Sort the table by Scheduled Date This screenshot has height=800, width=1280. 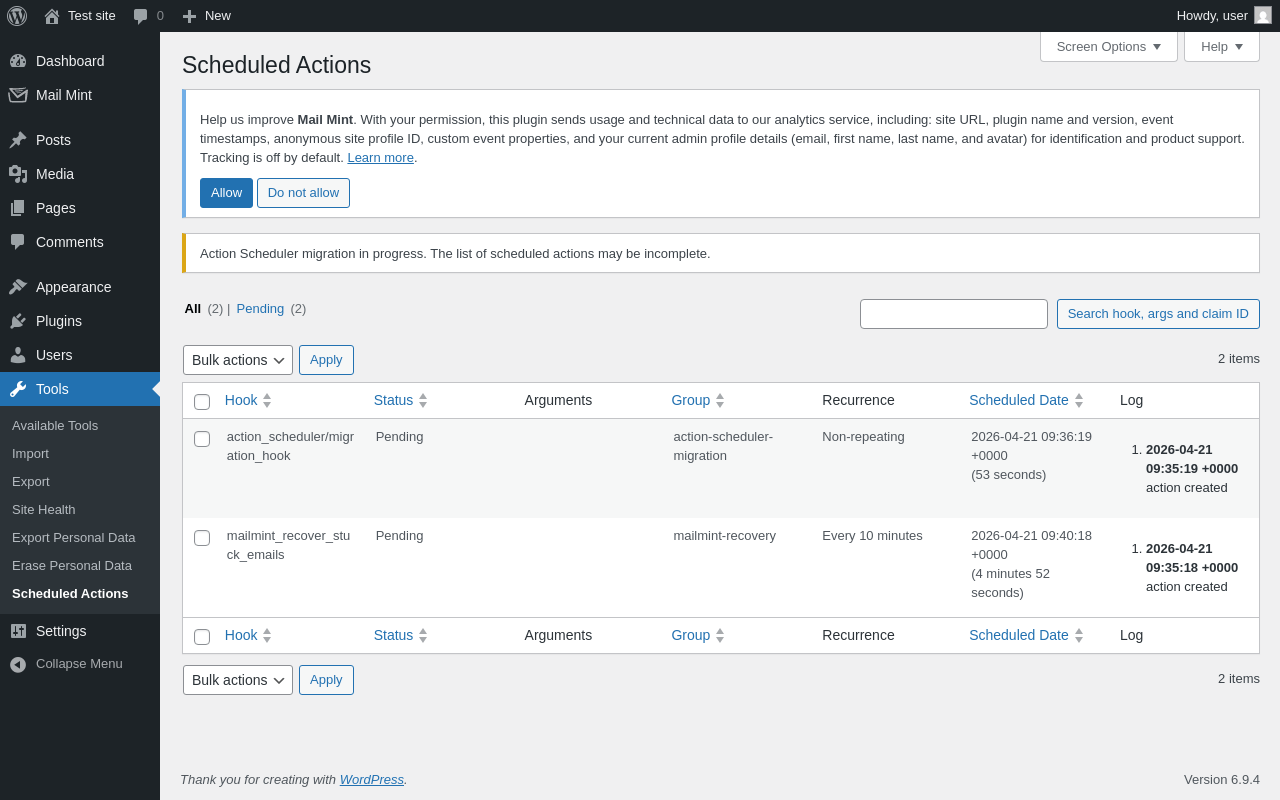point(1018,400)
